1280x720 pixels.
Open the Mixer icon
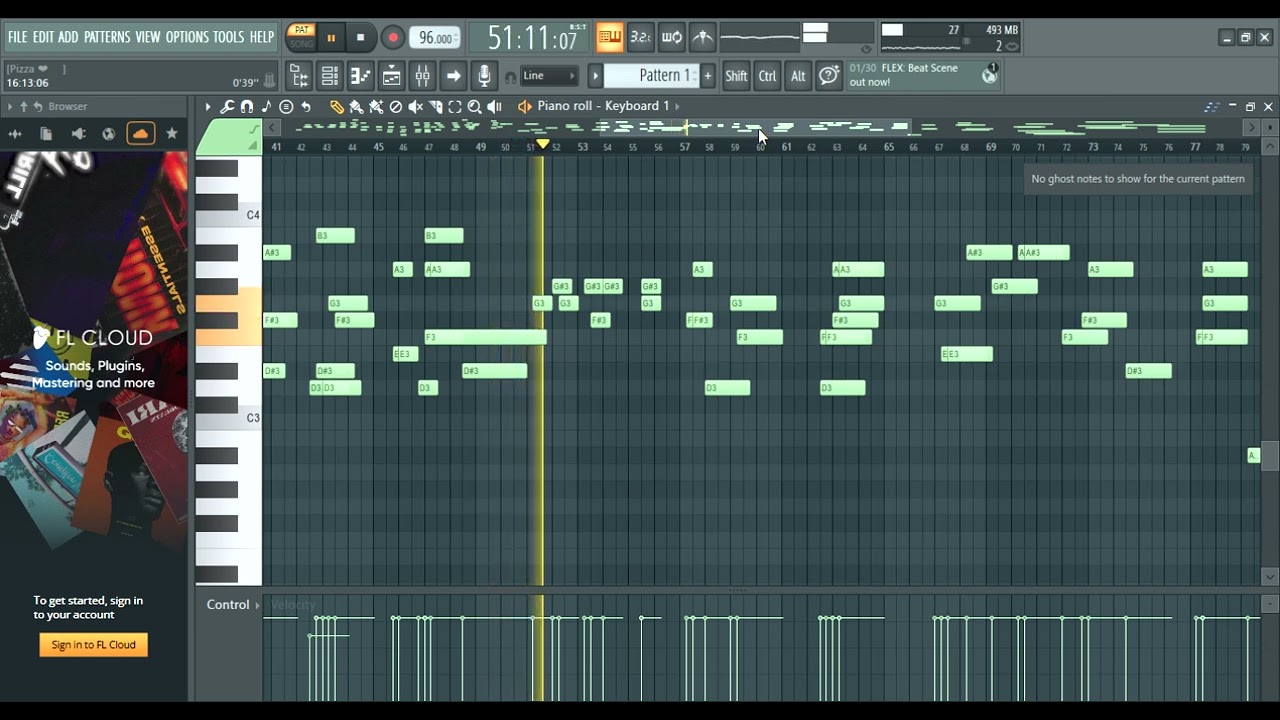[x=422, y=76]
